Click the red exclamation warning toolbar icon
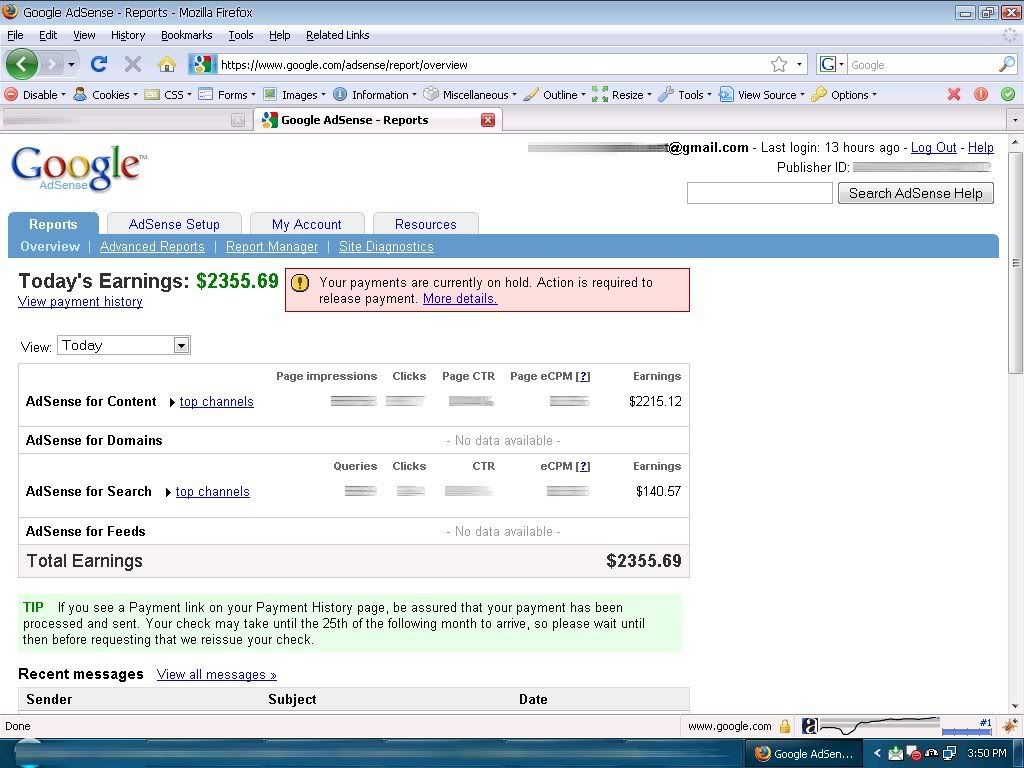The height and width of the screenshot is (768, 1024). click(x=981, y=94)
